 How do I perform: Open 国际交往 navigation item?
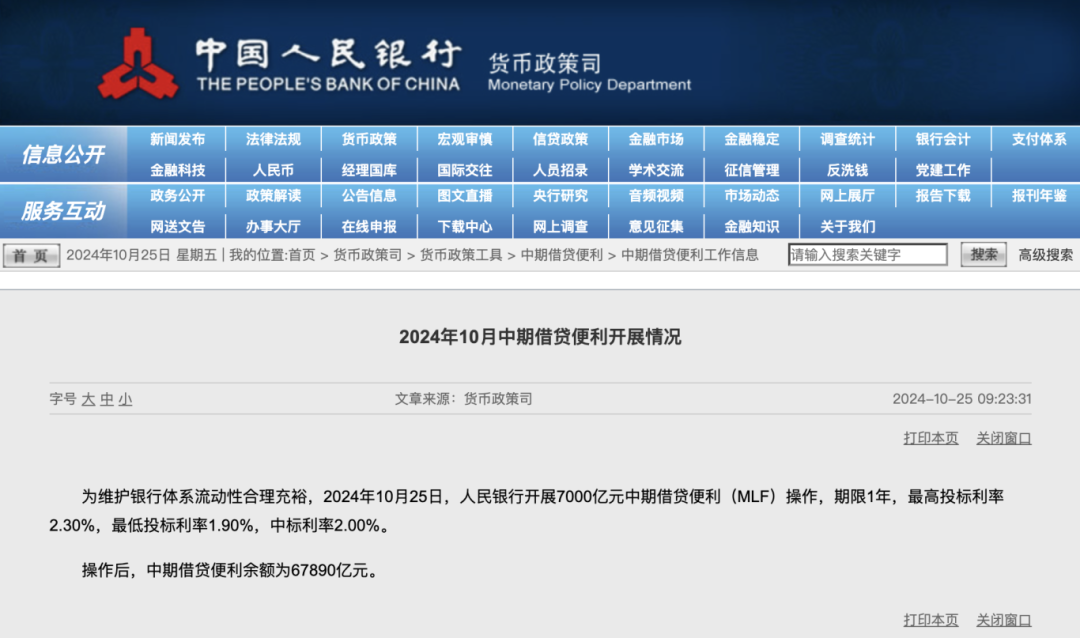(x=465, y=169)
